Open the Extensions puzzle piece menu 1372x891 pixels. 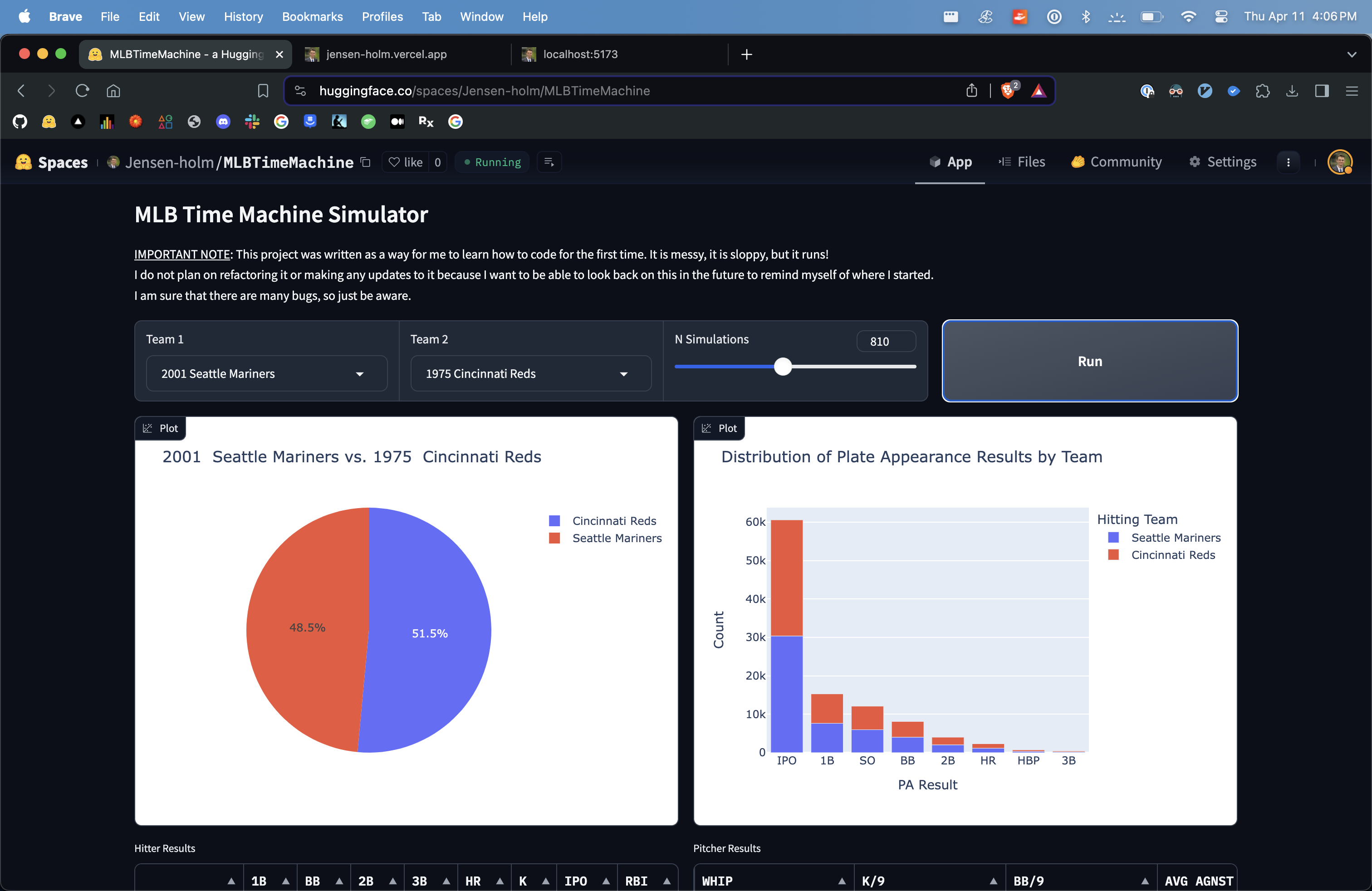click(1263, 90)
